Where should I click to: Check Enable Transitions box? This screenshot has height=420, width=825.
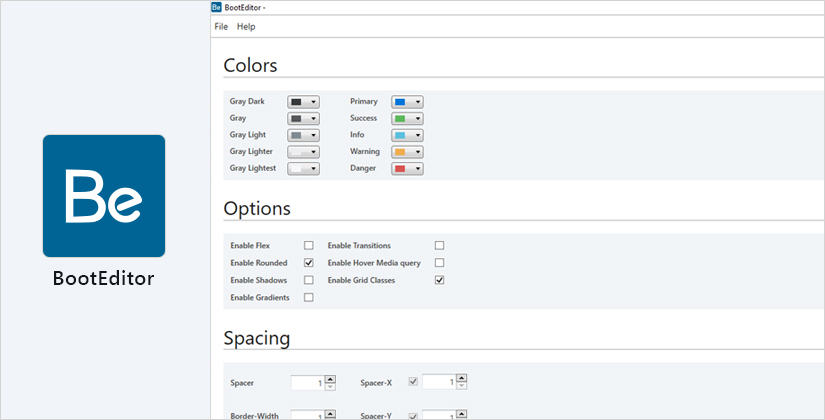tap(439, 245)
